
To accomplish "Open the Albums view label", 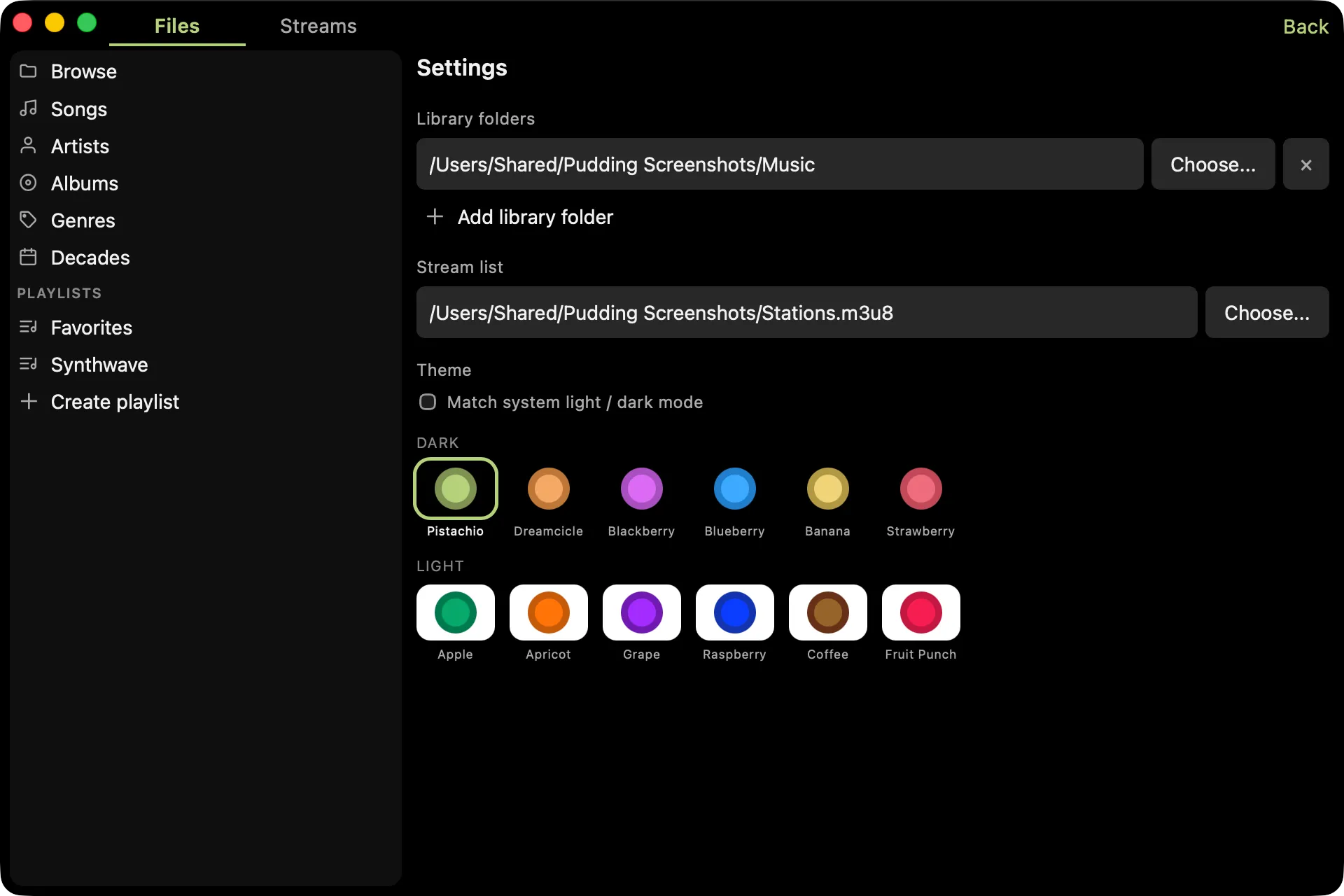I will tap(85, 183).
